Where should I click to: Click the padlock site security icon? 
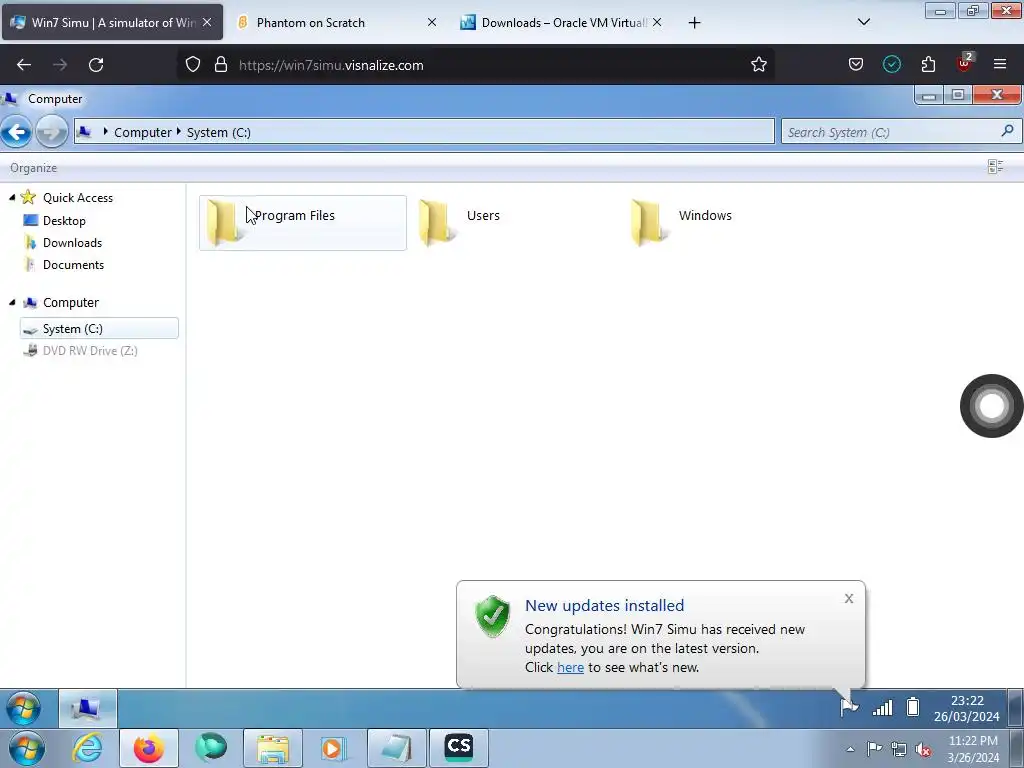(x=221, y=65)
